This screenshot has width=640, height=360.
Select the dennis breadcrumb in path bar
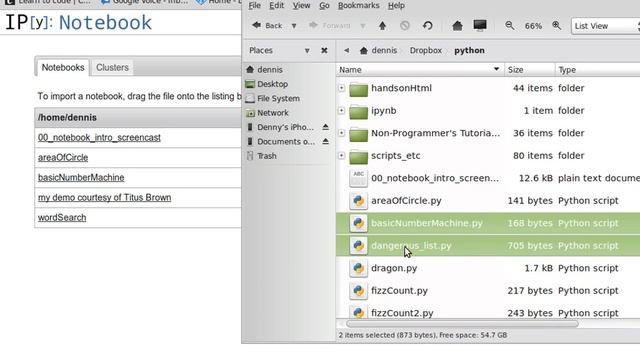[x=378, y=50]
